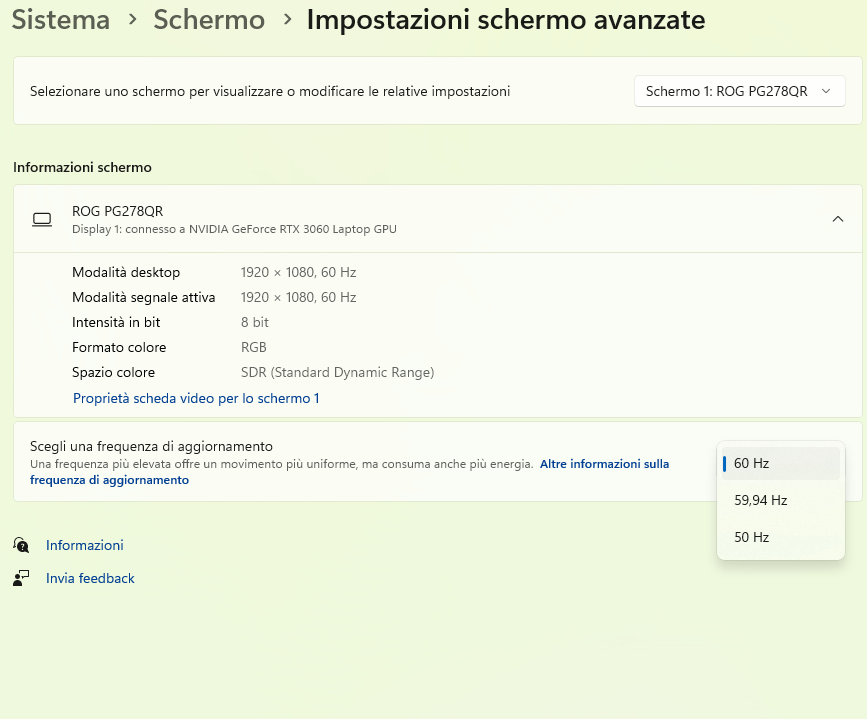Click the ROG PG278QR header row
The width and height of the screenshot is (867, 719).
(437, 219)
